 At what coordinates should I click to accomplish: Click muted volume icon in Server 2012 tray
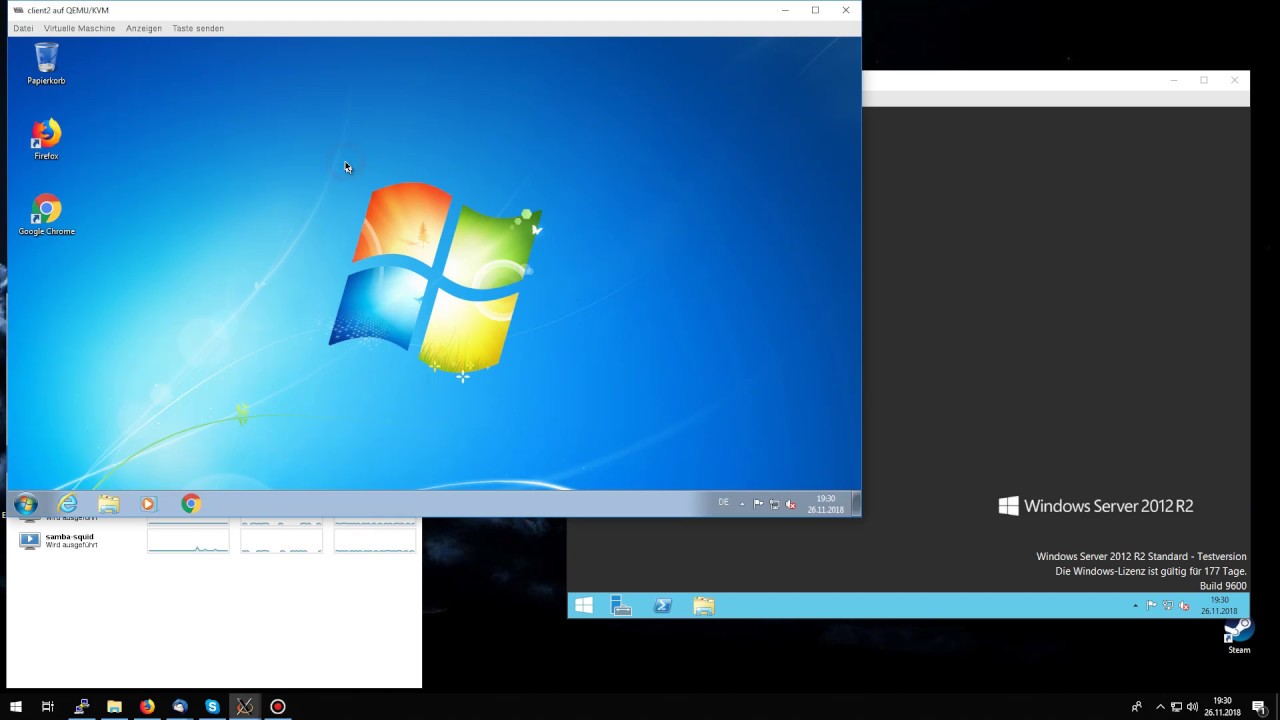[x=1184, y=605]
